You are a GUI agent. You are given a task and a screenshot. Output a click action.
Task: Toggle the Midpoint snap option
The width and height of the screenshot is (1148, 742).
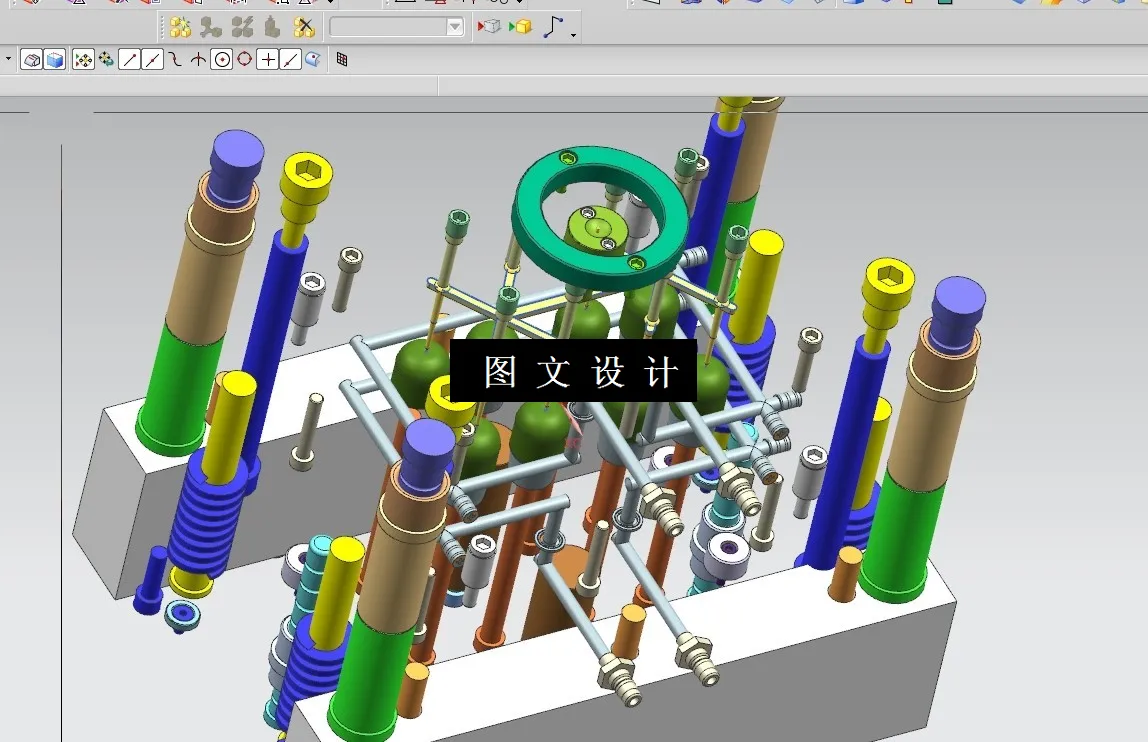click(152, 59)
